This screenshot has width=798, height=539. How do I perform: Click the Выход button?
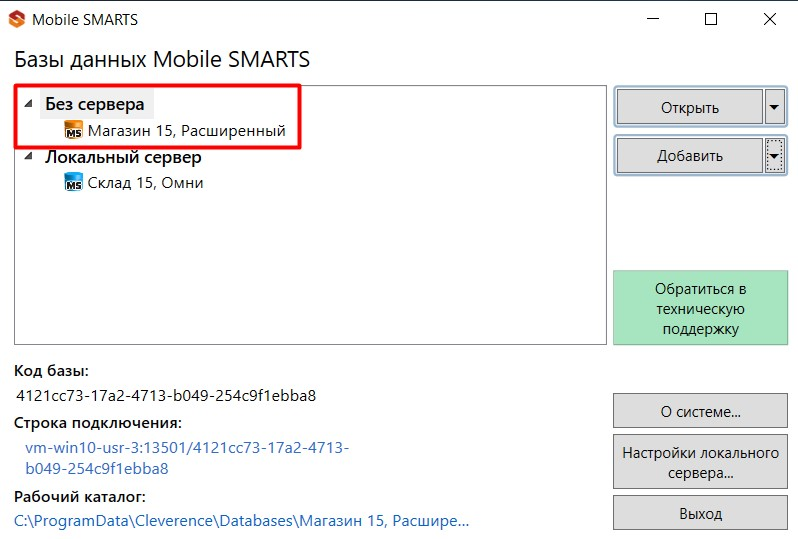coord(700,513)
